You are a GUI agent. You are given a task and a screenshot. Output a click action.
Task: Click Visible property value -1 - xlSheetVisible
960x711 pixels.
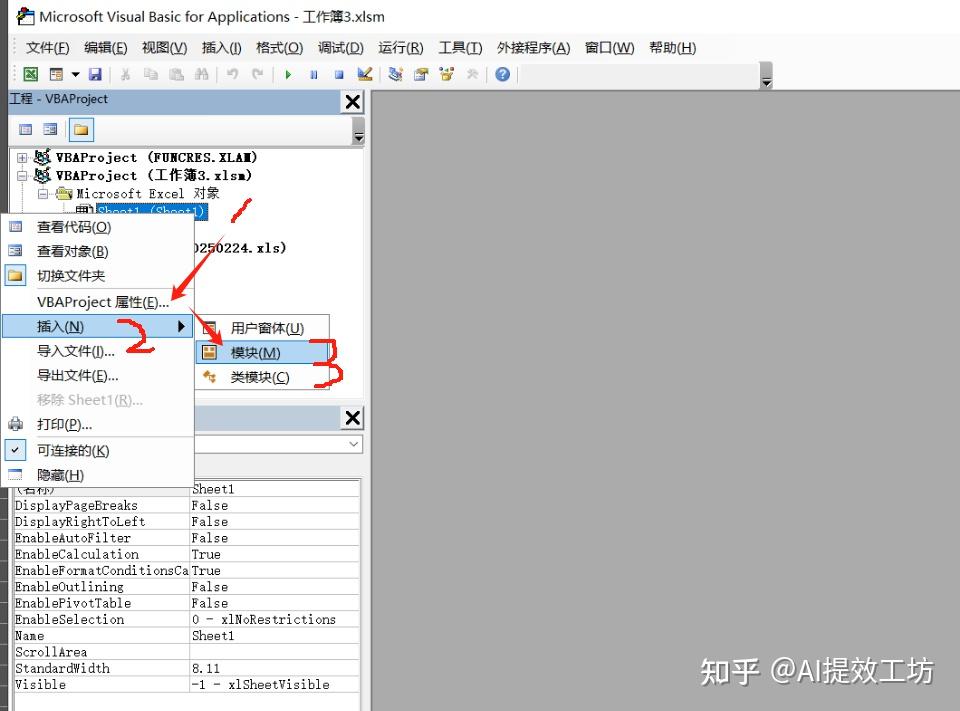tap(274, 685)
